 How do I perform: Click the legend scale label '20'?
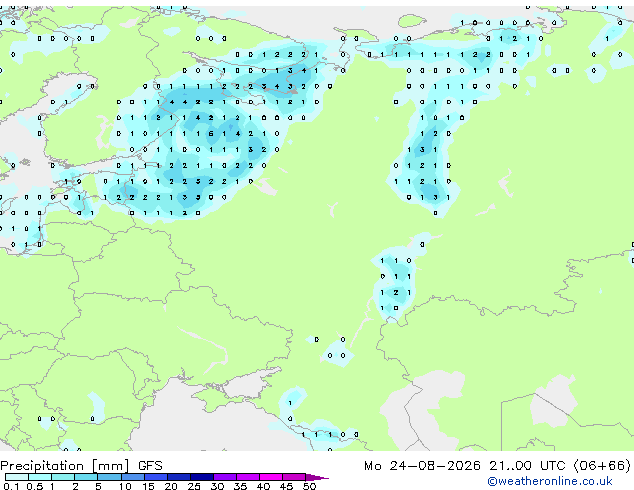(171, 486)
